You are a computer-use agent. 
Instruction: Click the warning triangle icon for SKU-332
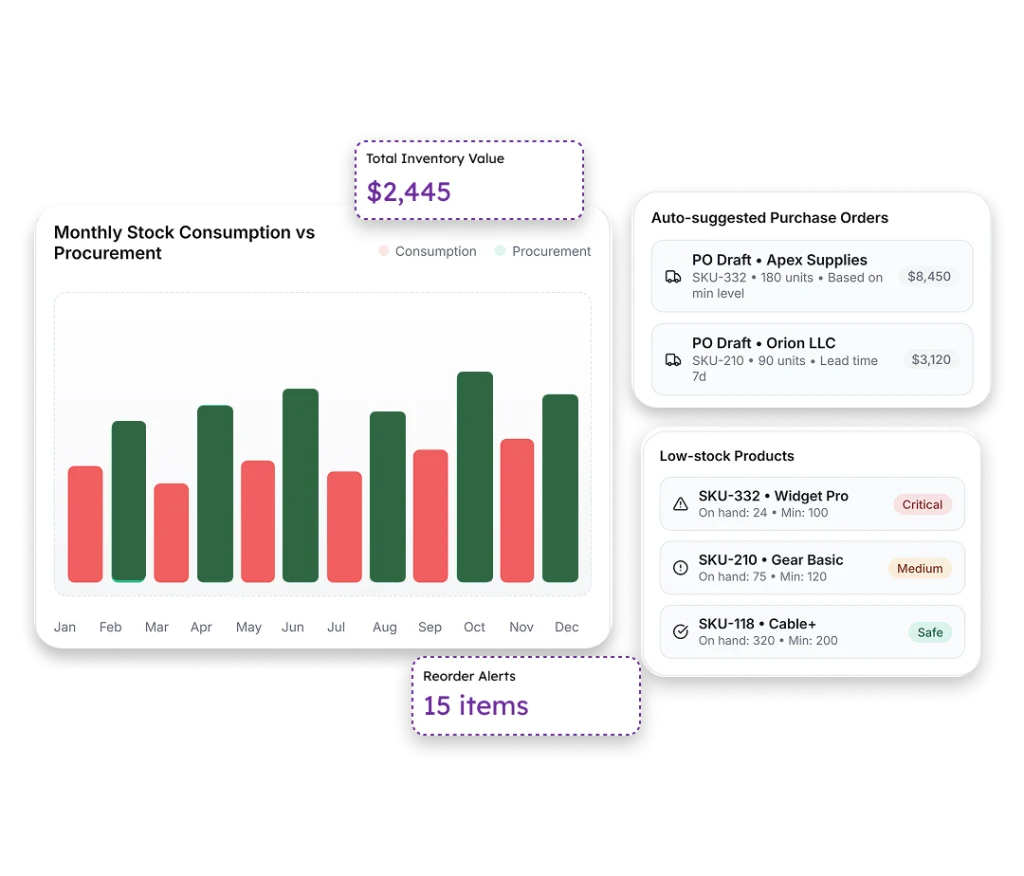681,504
